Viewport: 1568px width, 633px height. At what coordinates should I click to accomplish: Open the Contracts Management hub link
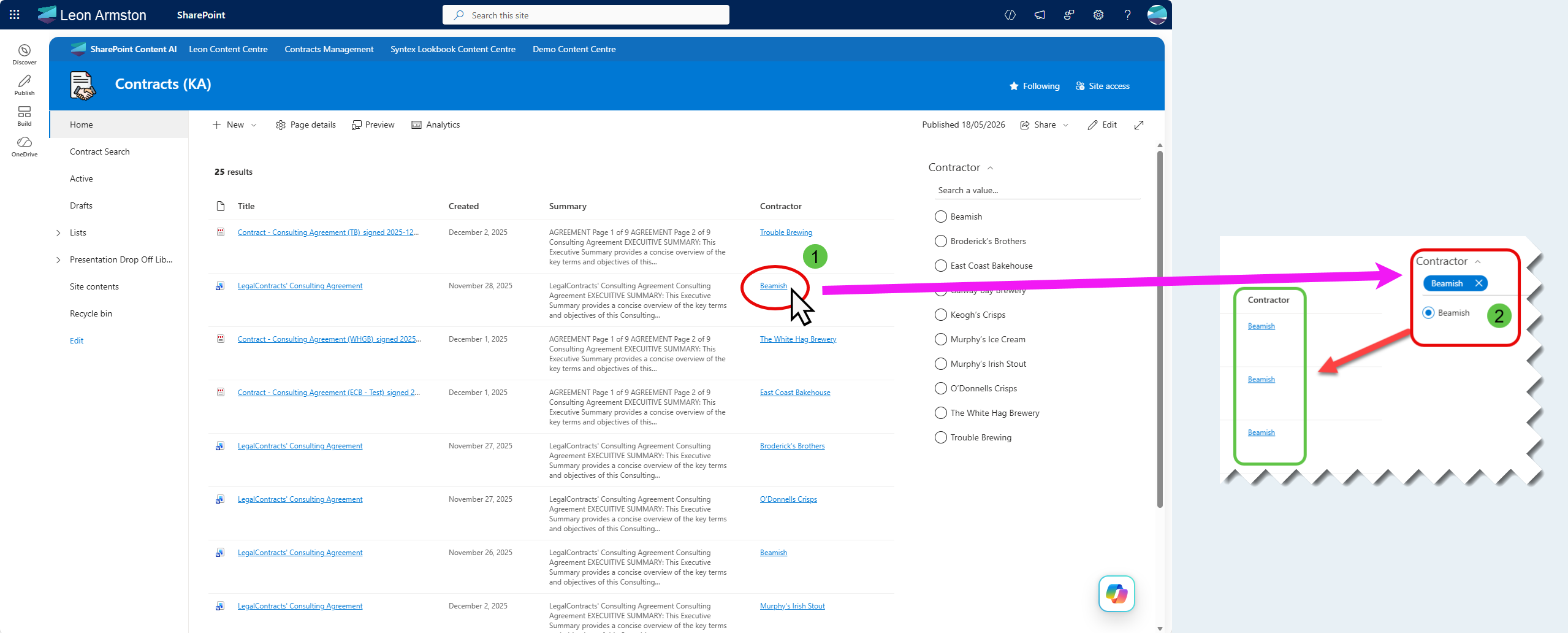(329, 49)
